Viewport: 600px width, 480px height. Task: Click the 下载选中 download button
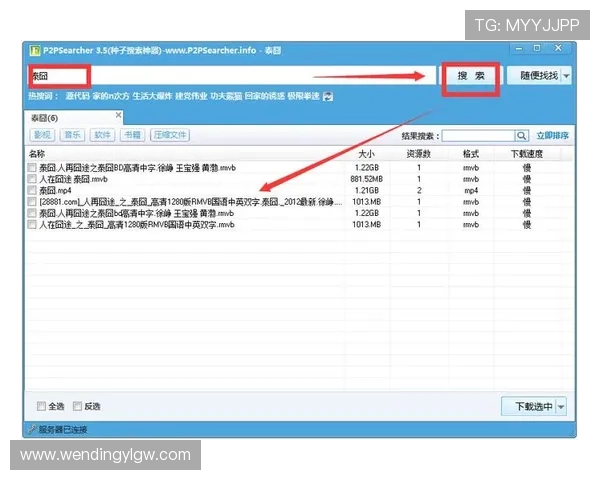tap(530, 407)
